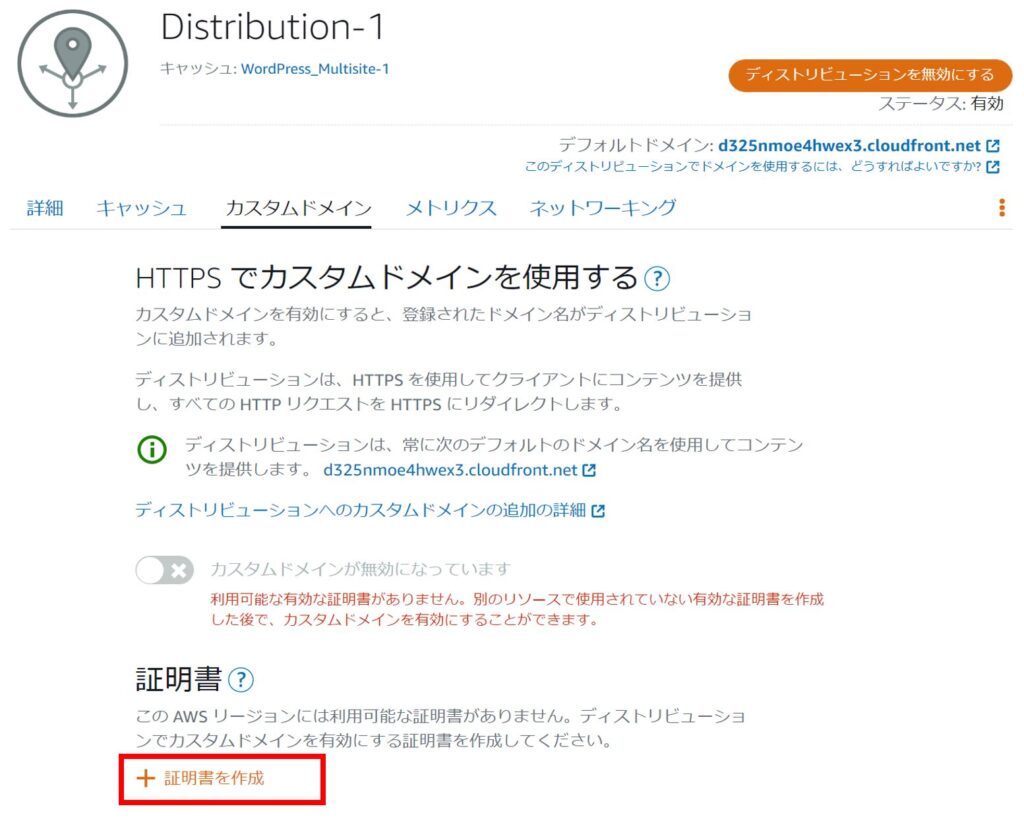Select the カスタムドメイン tab
This screenshot has width=1024, height=821.
297,208
